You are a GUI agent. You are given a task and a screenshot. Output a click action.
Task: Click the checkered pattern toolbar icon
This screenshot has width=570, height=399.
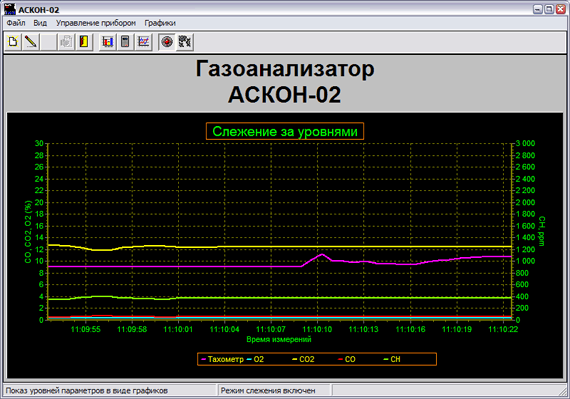(x=185, y=42)
